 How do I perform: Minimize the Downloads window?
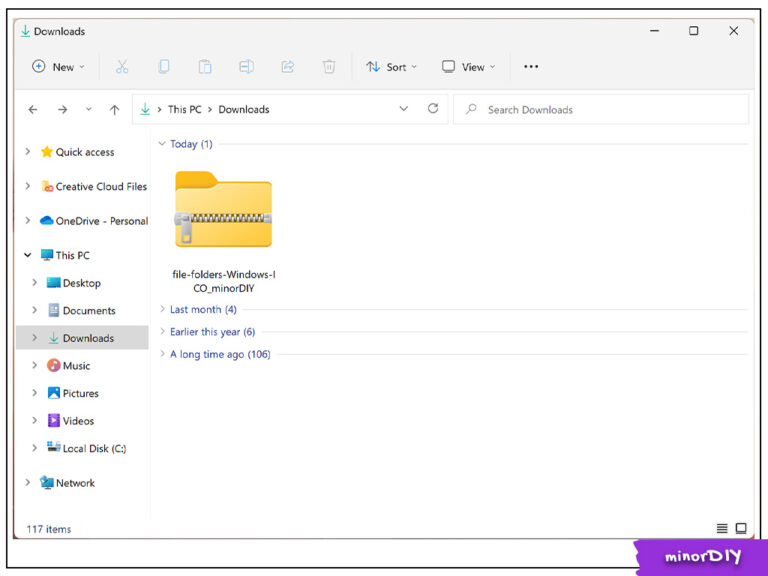point(654,31)
